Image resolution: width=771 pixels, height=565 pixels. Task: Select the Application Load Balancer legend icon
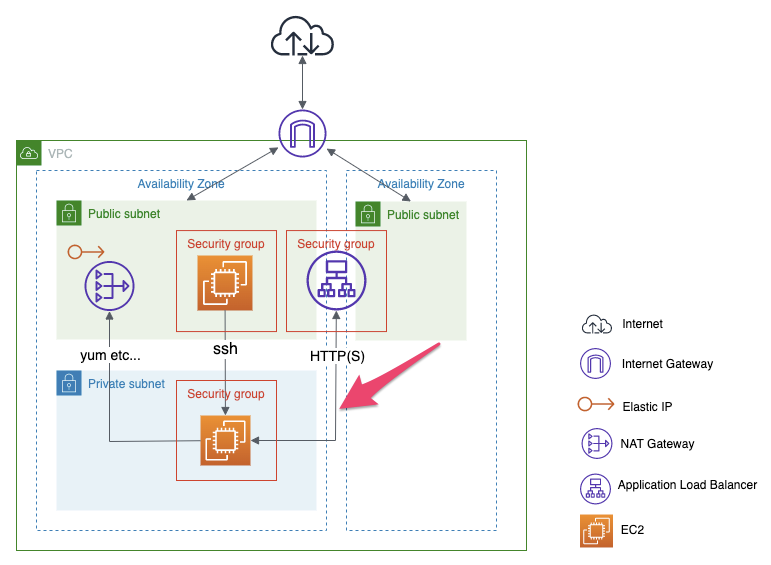point(596,486)
